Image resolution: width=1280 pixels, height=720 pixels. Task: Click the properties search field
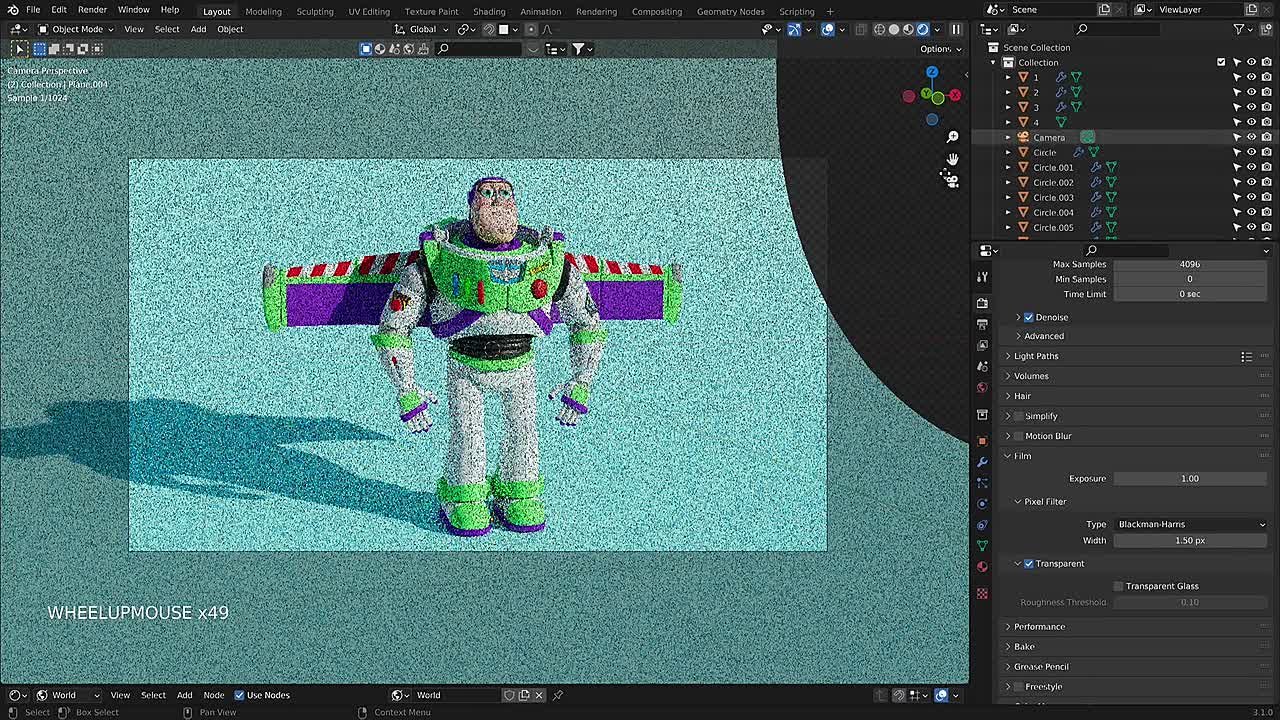tap(1126, 250)
